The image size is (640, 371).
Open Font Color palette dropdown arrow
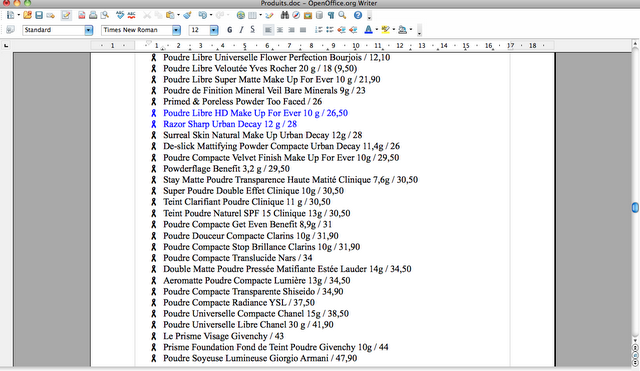376,30
